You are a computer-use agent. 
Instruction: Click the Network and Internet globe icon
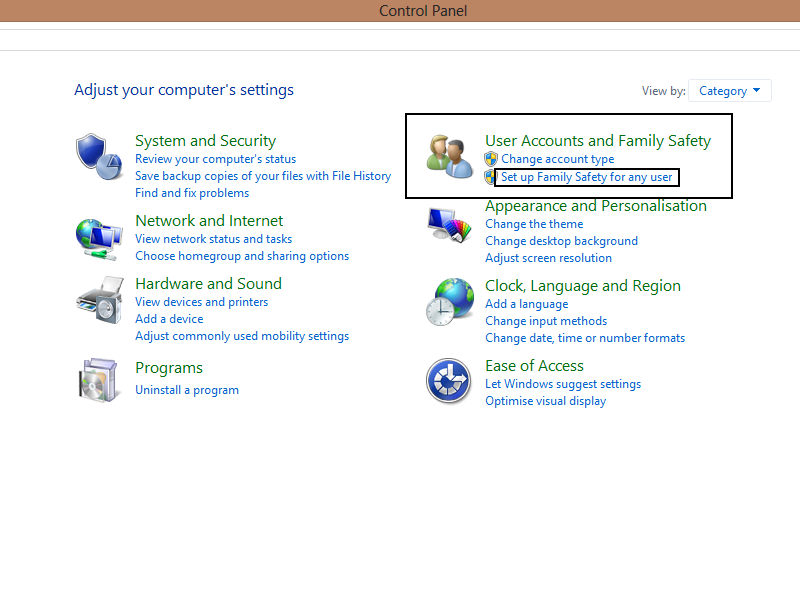tap(99, 239)
